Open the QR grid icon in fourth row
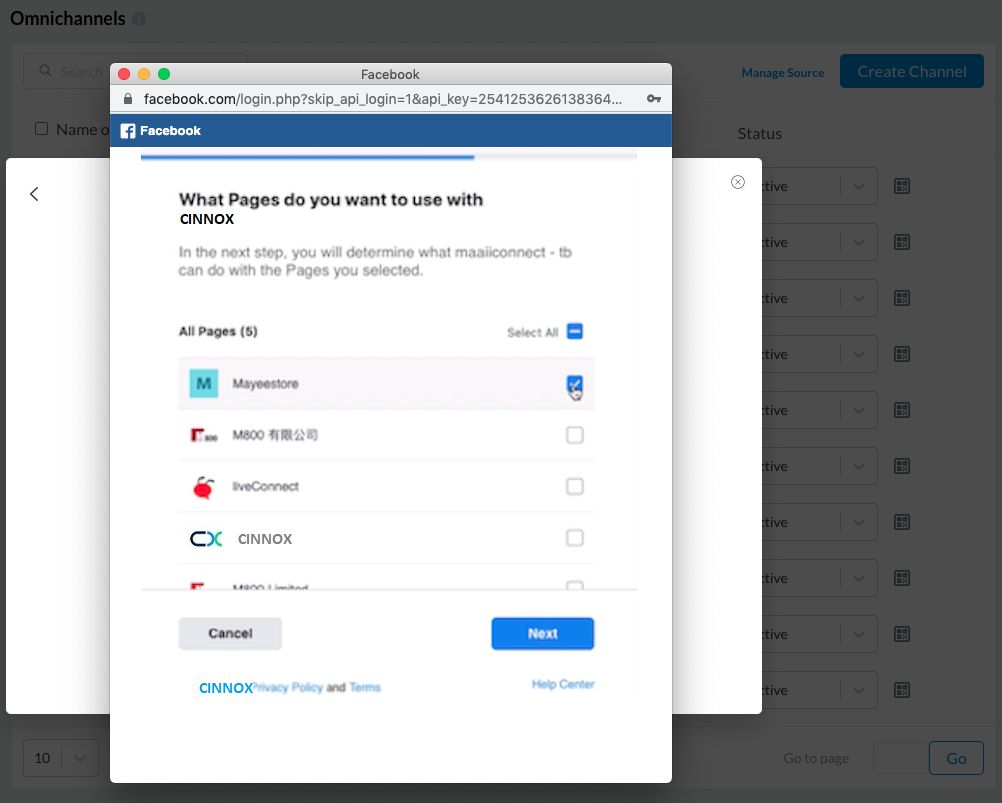This screenshot has width=1002, height=803. [902, 354]
